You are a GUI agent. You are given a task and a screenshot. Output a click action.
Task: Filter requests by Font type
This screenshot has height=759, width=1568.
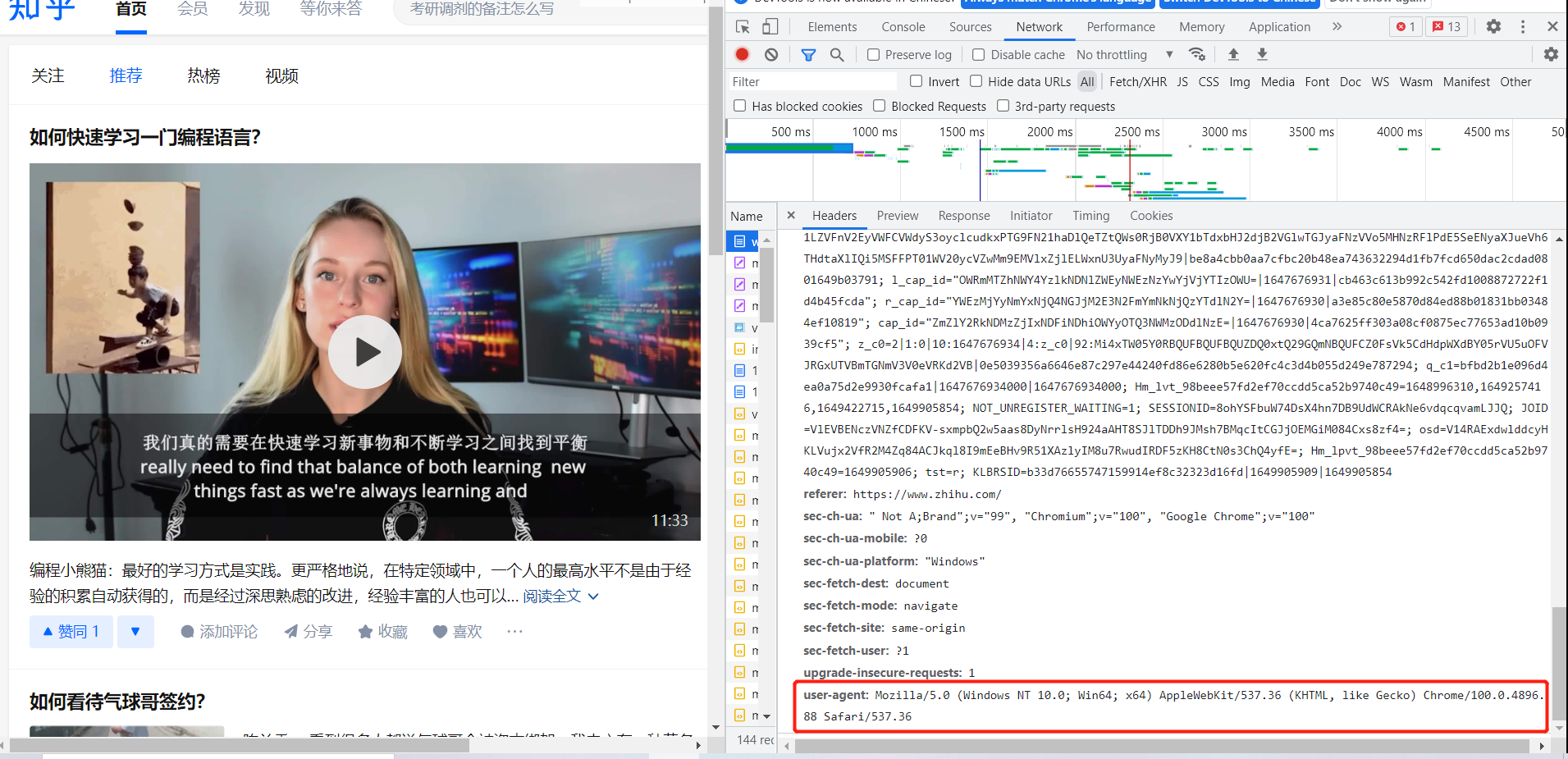point(1317,81)
